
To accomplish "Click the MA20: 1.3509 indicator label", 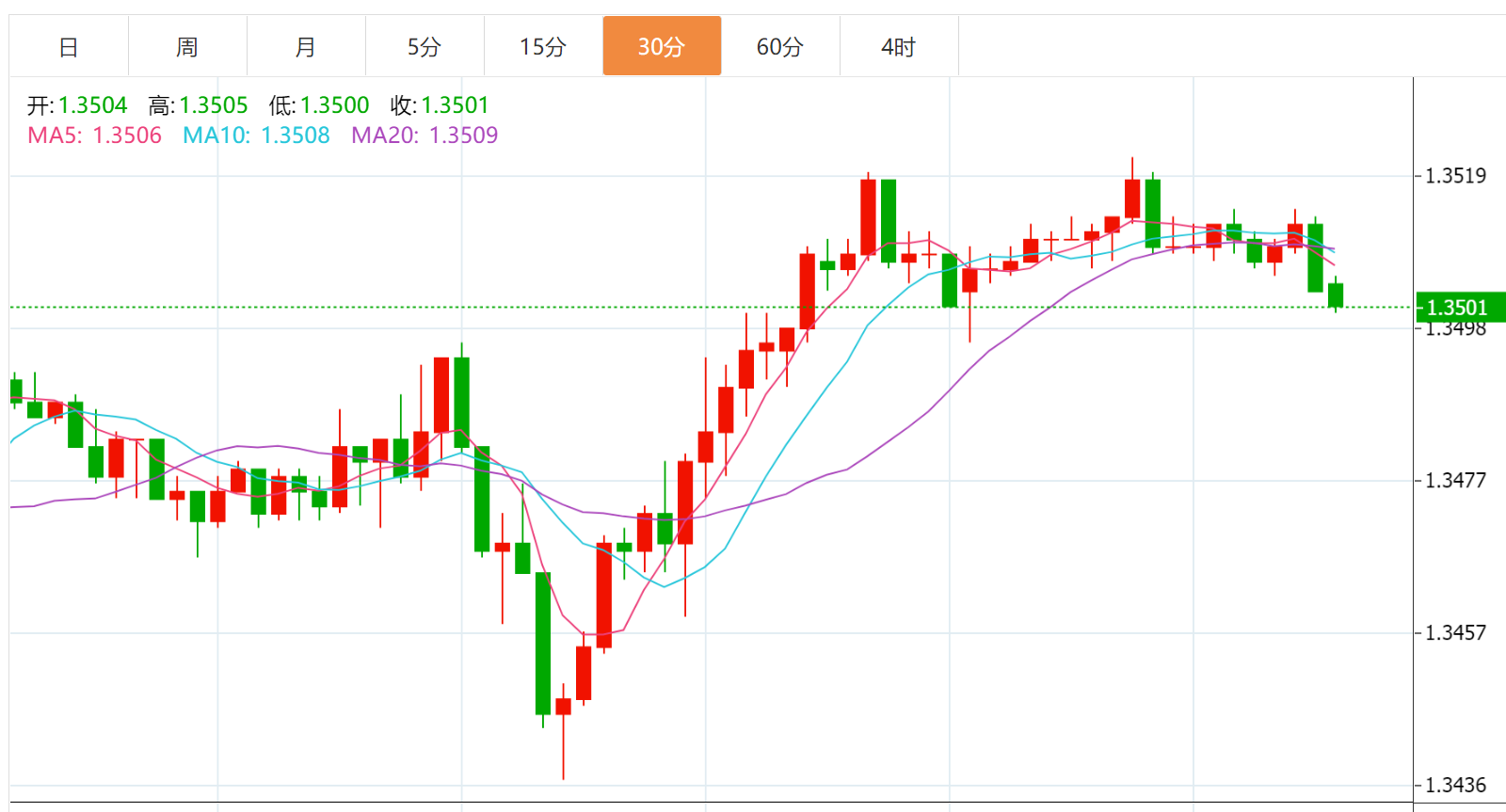I will (x=425, y=135).
